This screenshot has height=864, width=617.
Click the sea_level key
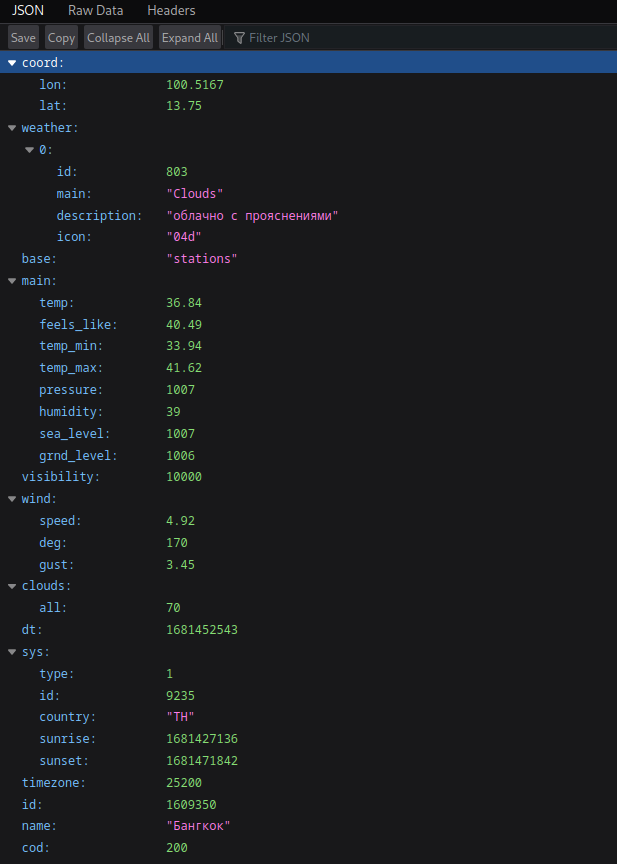click(x=75, y=434)
